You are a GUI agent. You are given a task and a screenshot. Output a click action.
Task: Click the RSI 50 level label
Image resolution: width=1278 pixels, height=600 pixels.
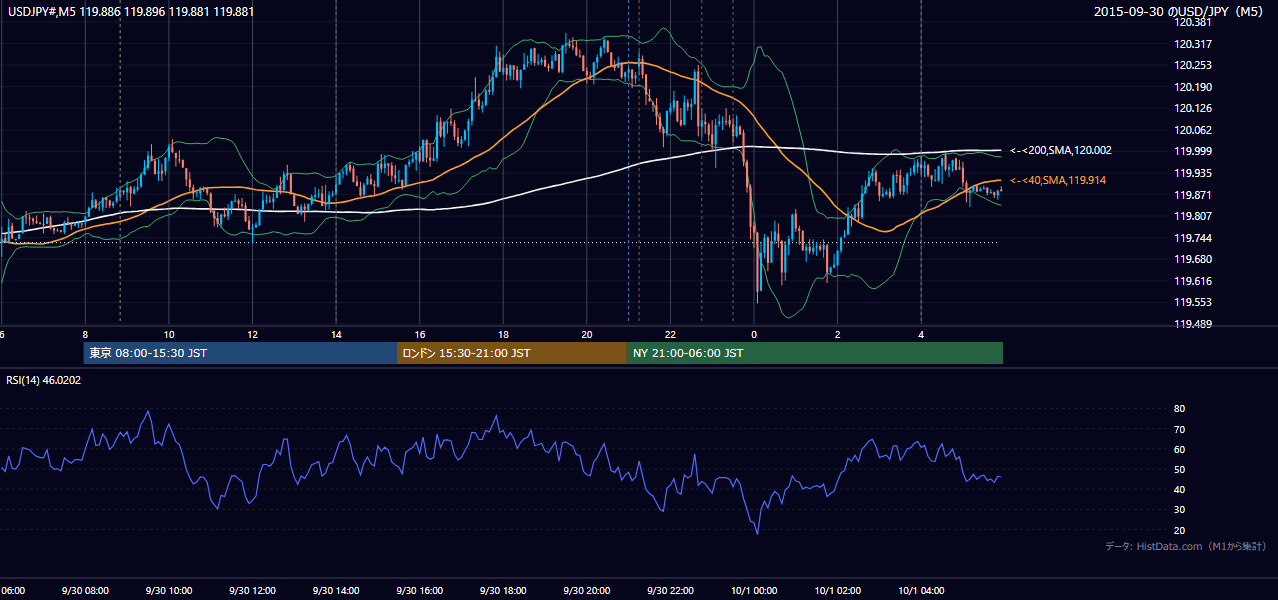click(1179, 469)
